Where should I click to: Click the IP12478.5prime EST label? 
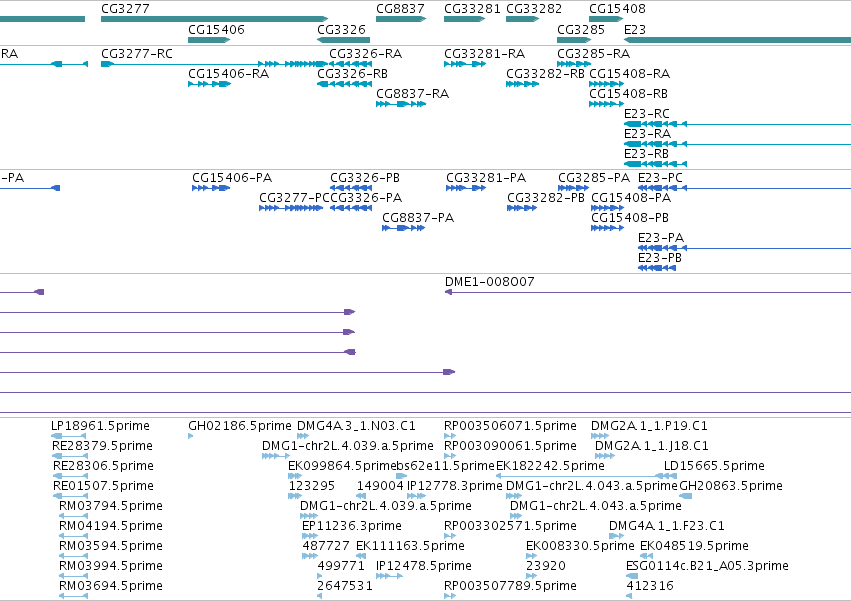(423, 566)
